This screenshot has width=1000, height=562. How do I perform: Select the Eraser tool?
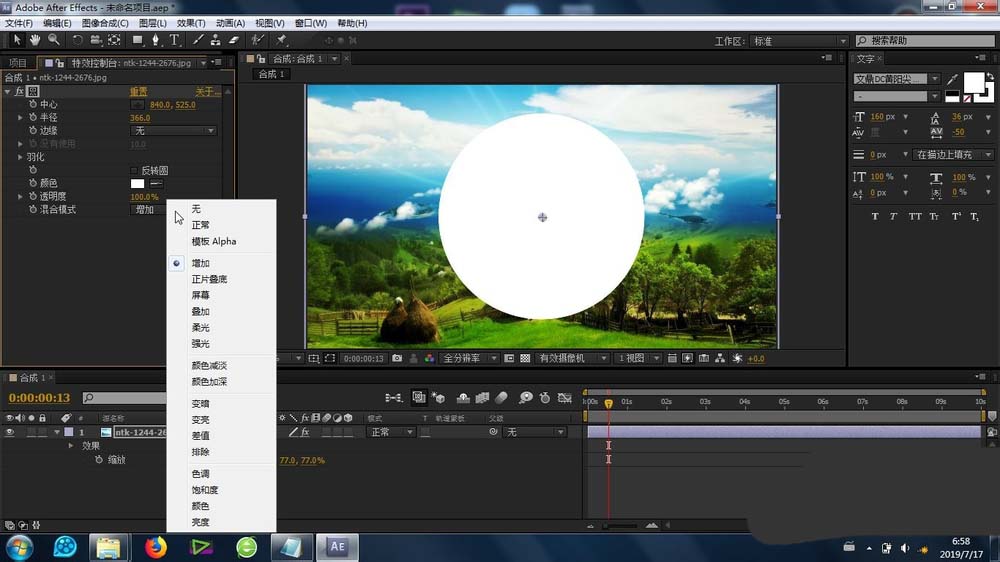pyautogui.click(x=234, y=40)
